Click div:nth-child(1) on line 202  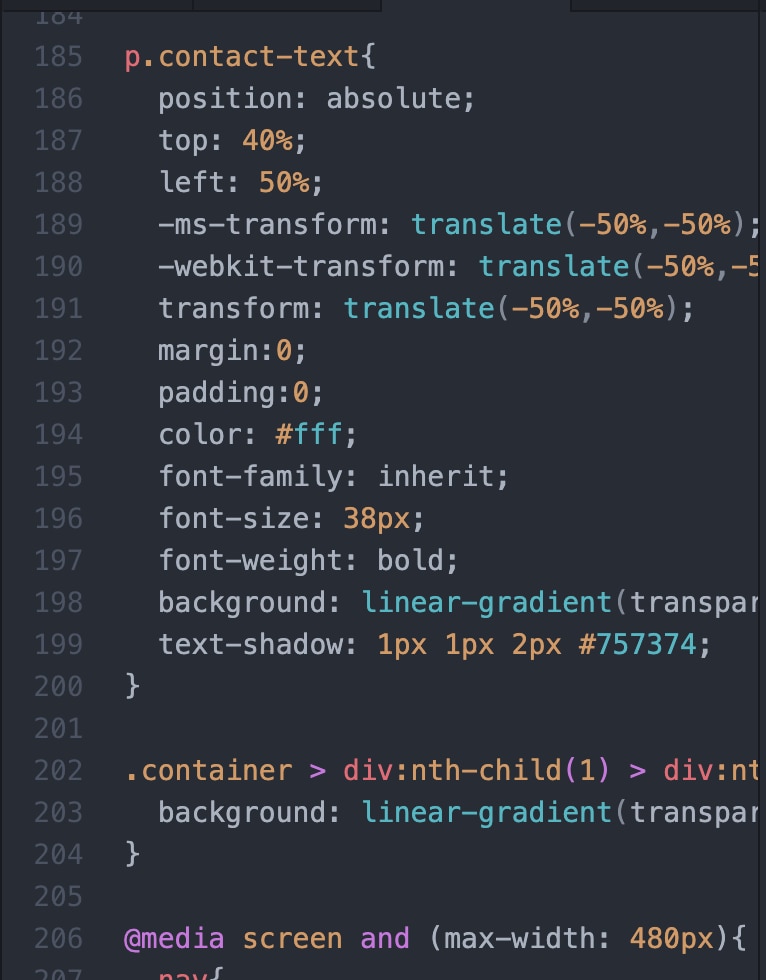tap(476, 771)
